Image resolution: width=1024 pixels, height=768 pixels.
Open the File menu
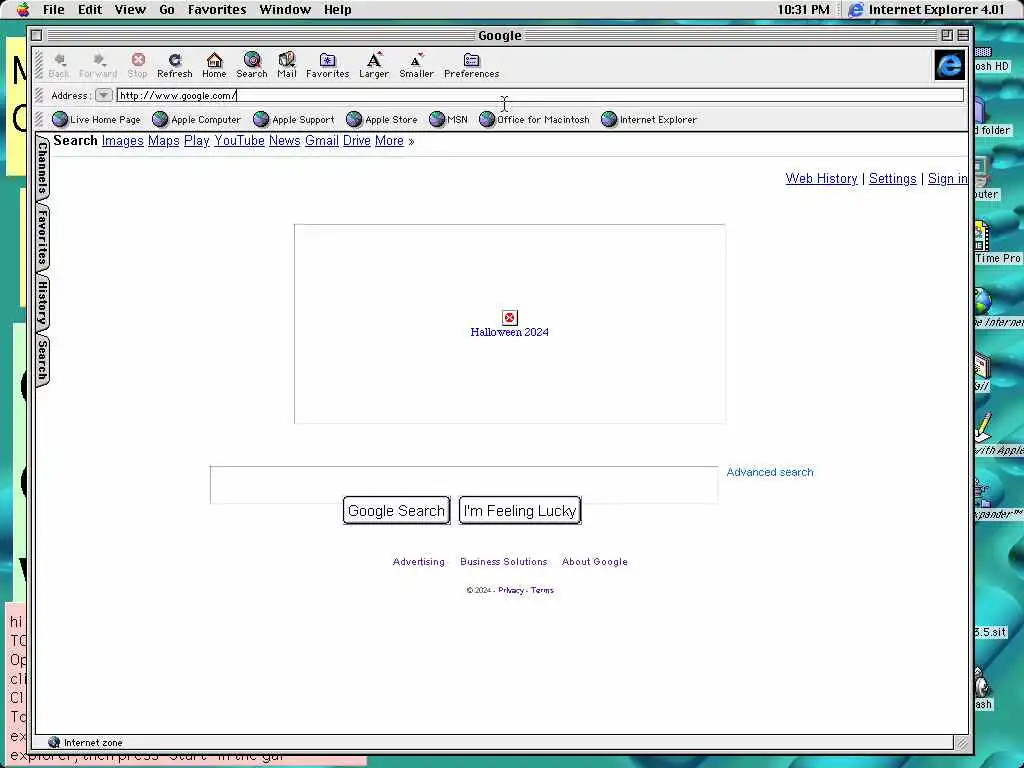coord(54,9)
